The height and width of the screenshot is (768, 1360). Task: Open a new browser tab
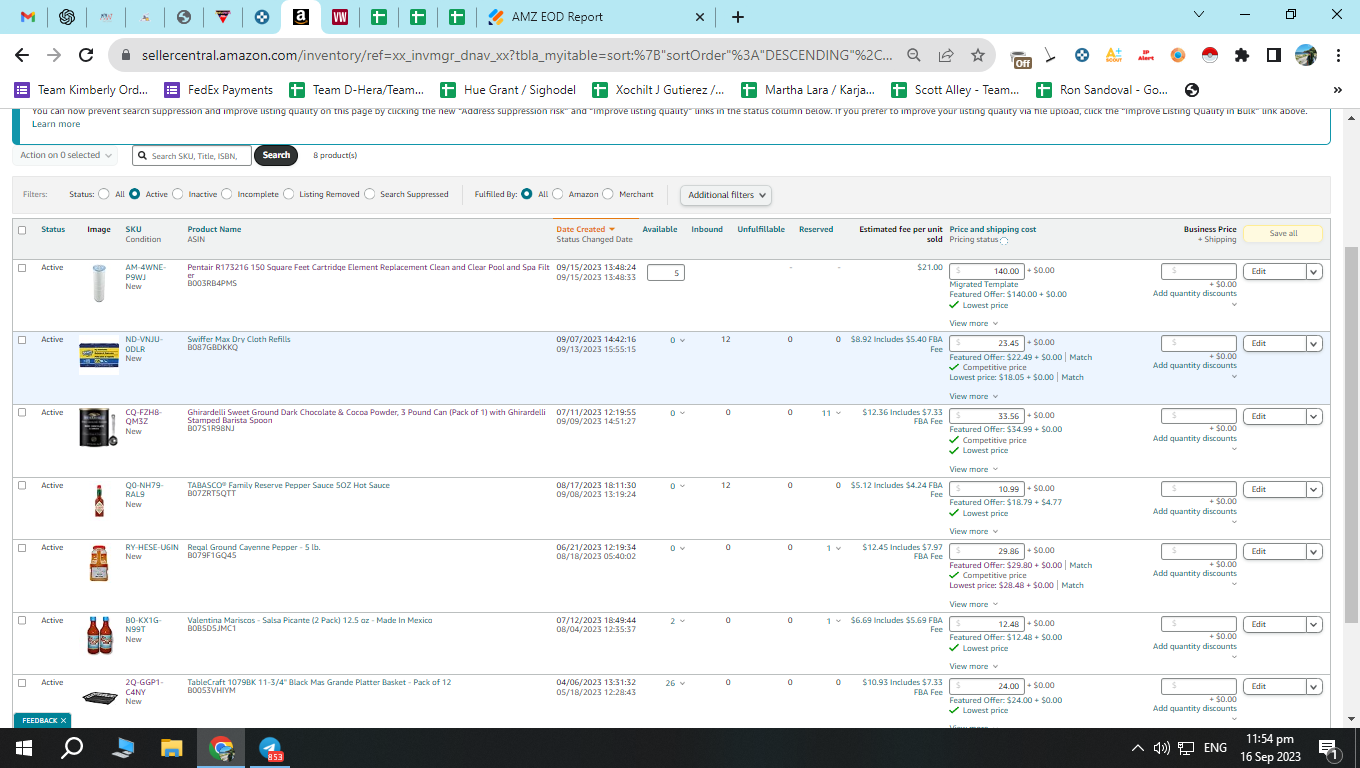(738, 17)
